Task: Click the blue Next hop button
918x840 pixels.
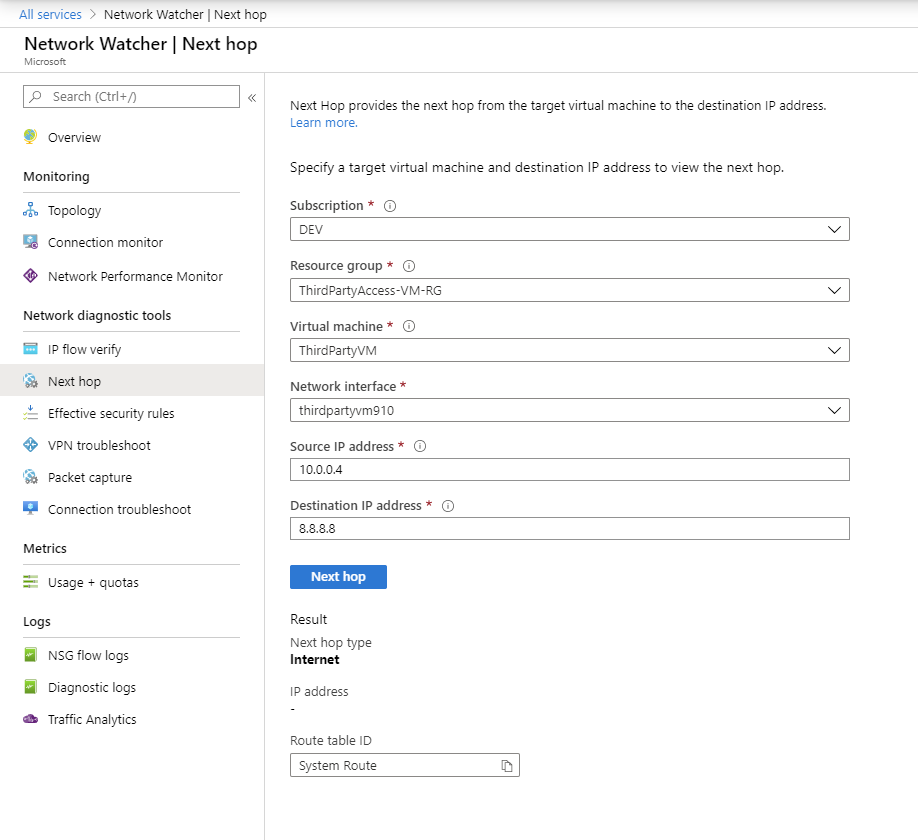Action: tap(338, 577)
